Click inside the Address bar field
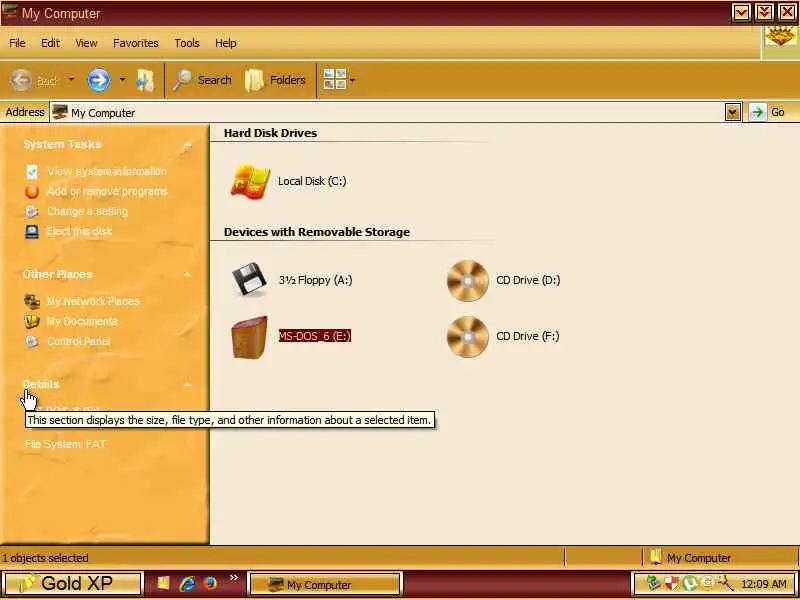The width and height of the screenshot is (800, 600). pyautogui.click(x=388, y=112)
